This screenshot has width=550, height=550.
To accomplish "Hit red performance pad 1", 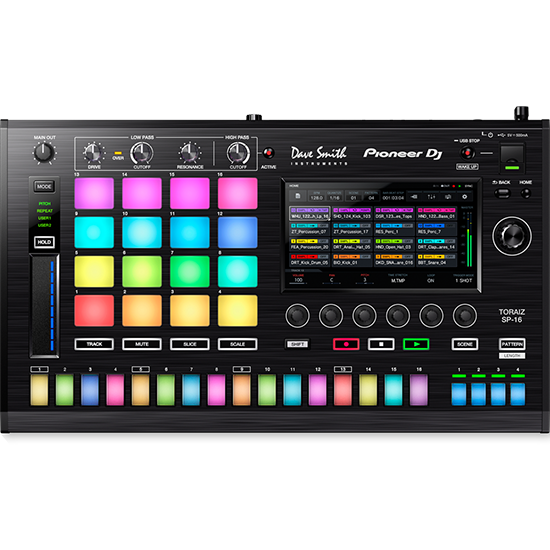I will pos(94,310).
